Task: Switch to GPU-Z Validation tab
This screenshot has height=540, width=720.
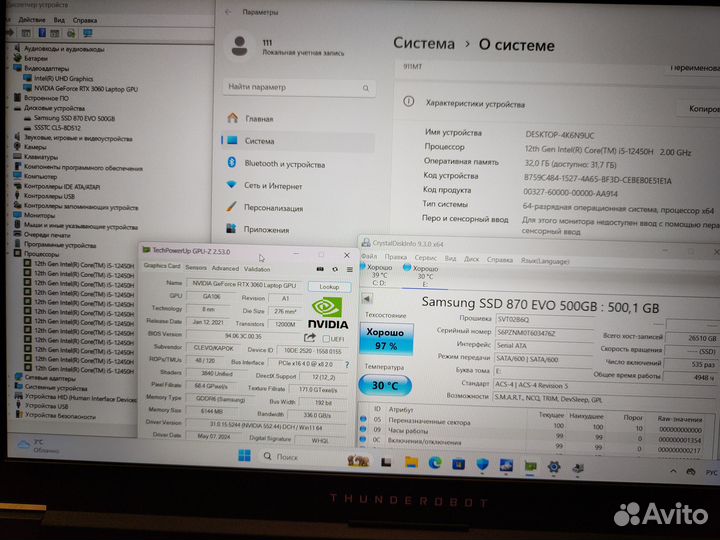Action: click(257, 269)
